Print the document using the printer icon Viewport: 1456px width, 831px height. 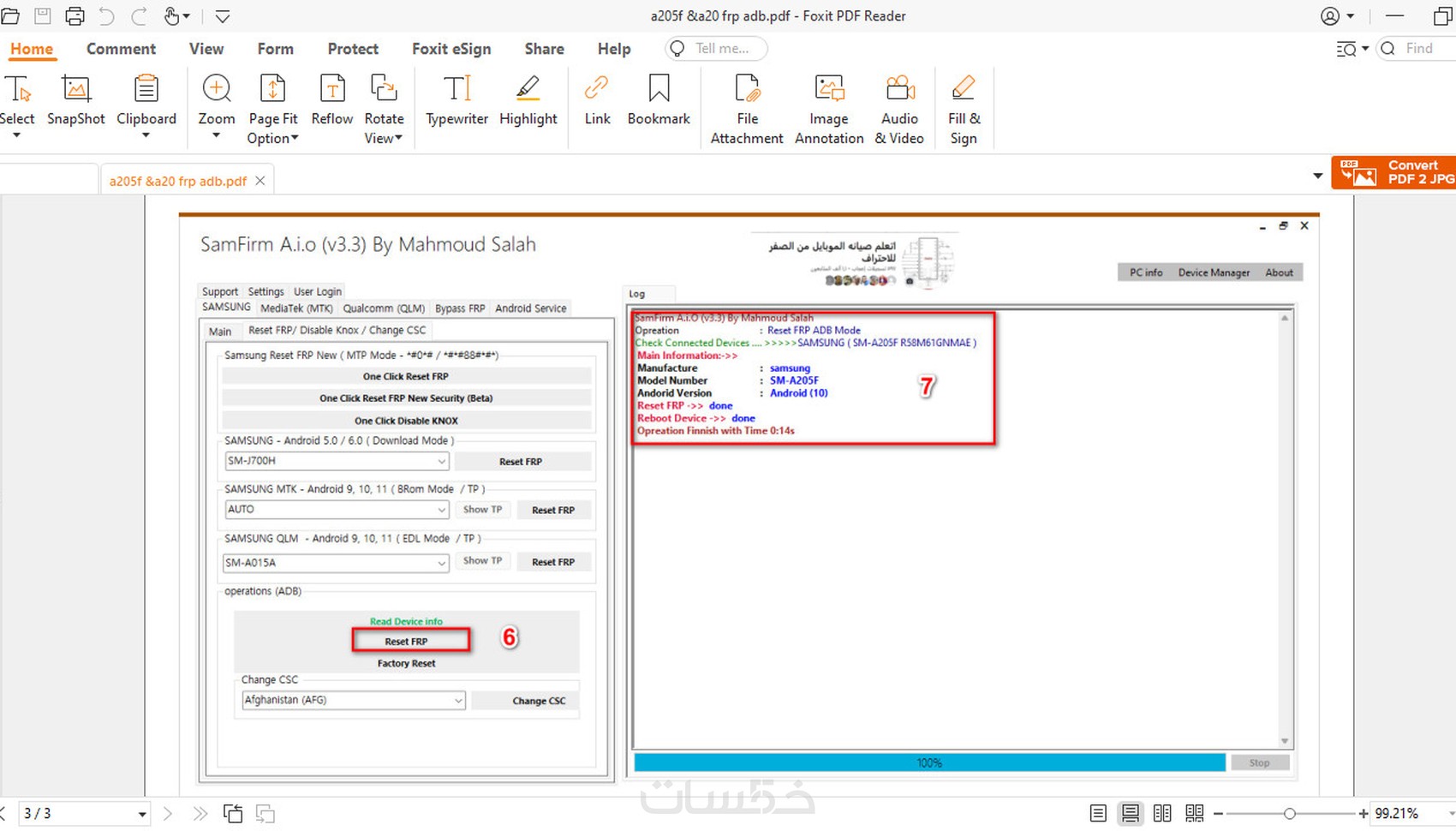pyautogui.click(x=75, y=16)
